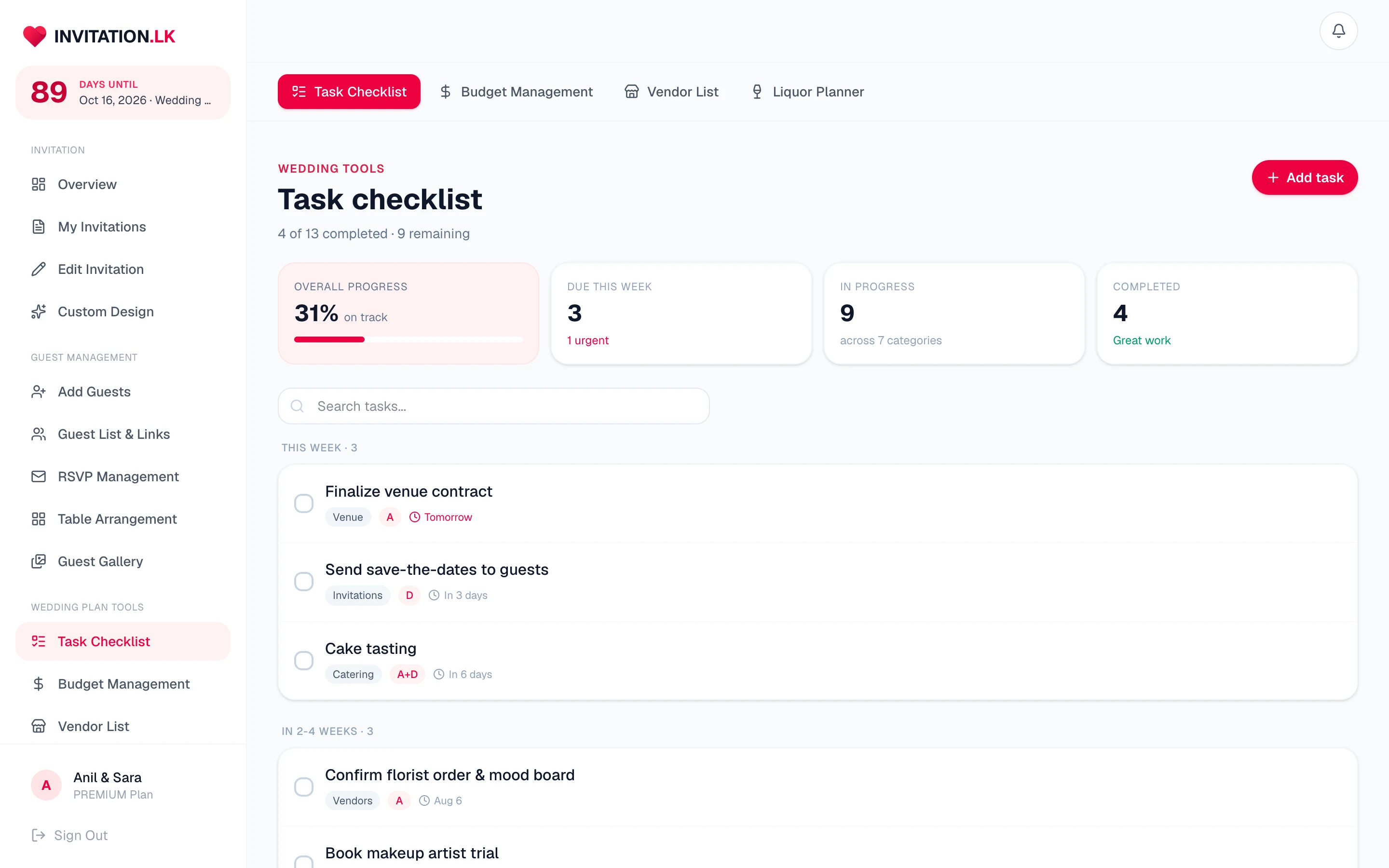This screenshot has height=868, width=1389.
Task: Click the Edit Invitation pencil icon
Action: click(39, 269)
